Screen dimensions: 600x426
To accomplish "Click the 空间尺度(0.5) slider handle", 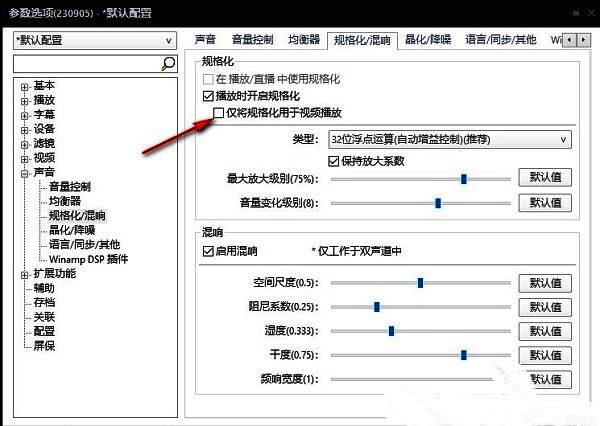I will click(x=420, y=283).
